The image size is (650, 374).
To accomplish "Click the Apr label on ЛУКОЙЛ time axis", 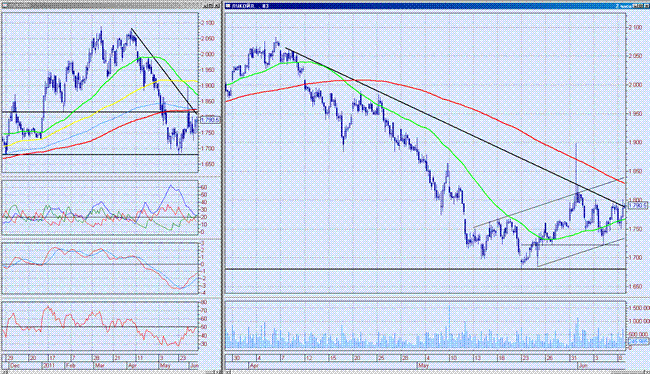I will click(254, 366).
